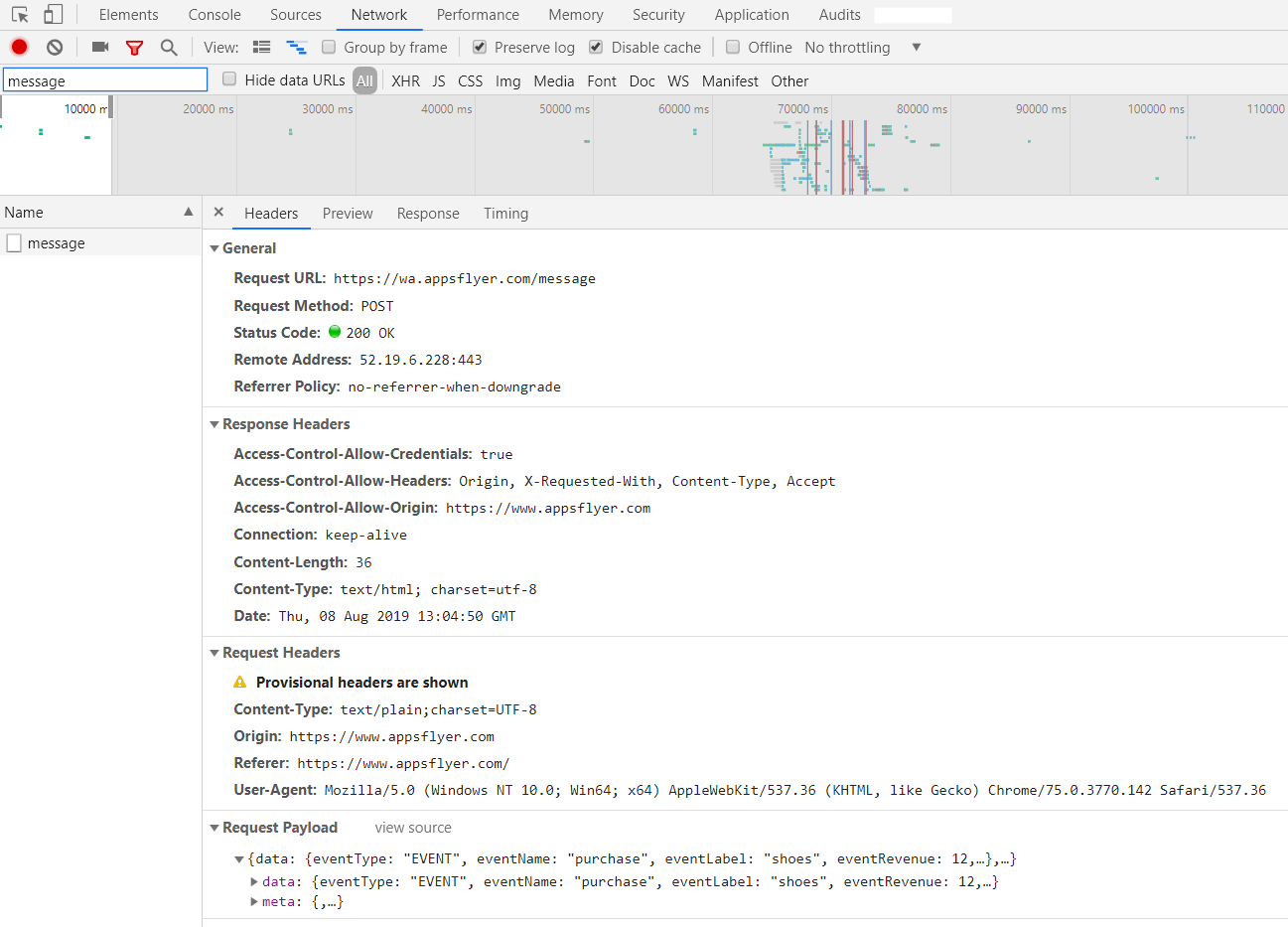Screen dimensions: 1288x927
Task: Expand the data object in payload
Action: coord(255,881)
